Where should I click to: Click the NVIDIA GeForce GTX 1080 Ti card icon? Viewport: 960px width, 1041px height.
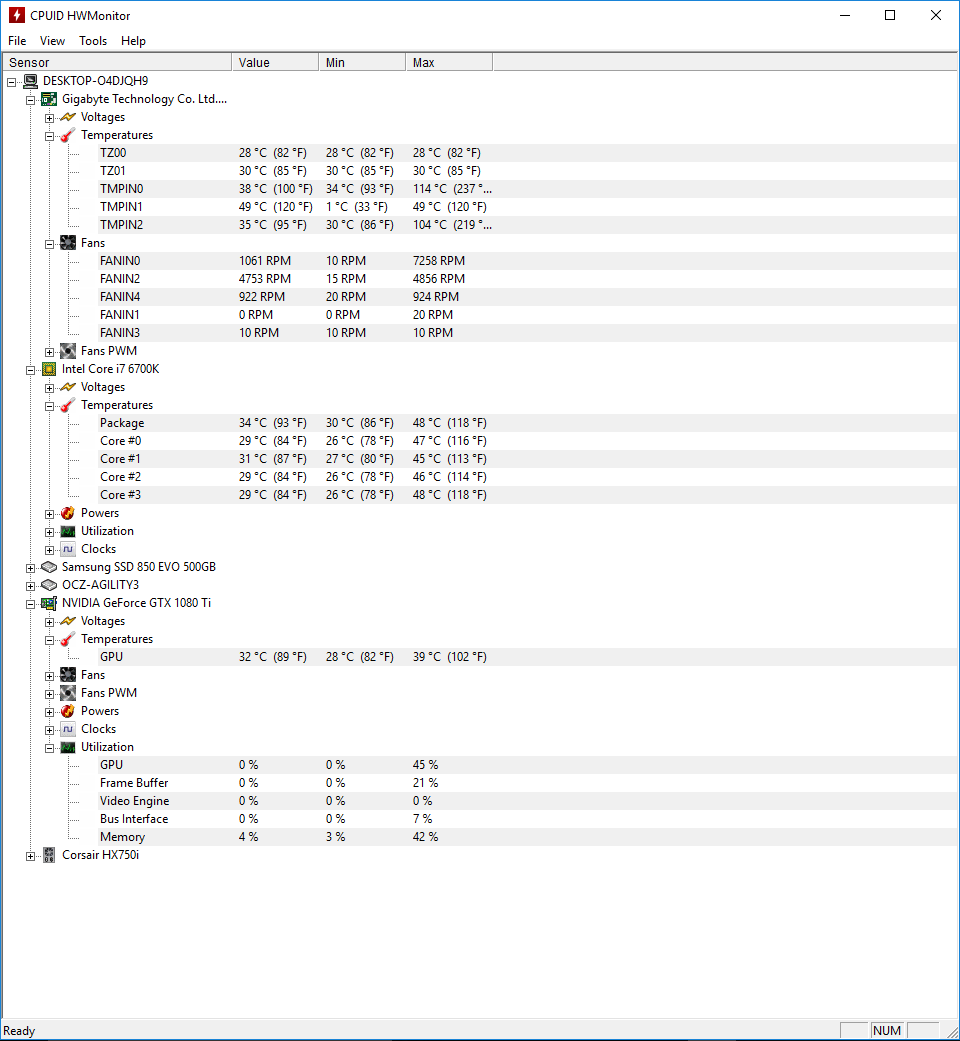[49, 603]
